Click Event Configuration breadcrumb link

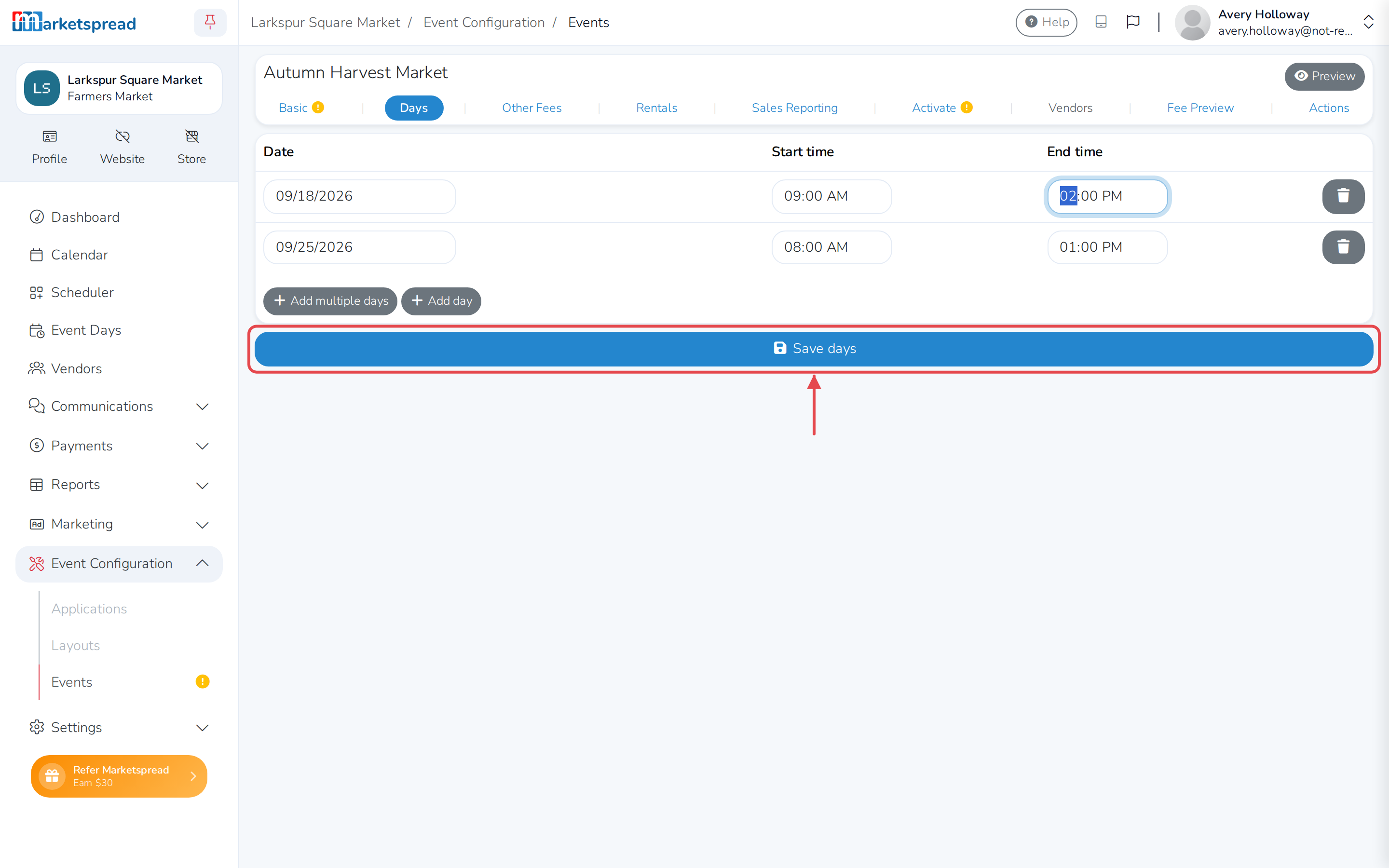tap(484, 22)
